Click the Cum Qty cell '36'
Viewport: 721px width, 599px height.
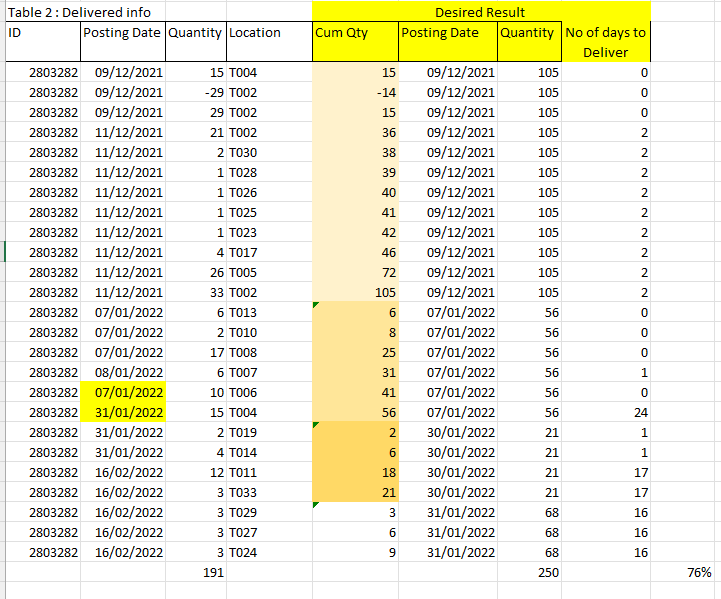coord(355,132)
